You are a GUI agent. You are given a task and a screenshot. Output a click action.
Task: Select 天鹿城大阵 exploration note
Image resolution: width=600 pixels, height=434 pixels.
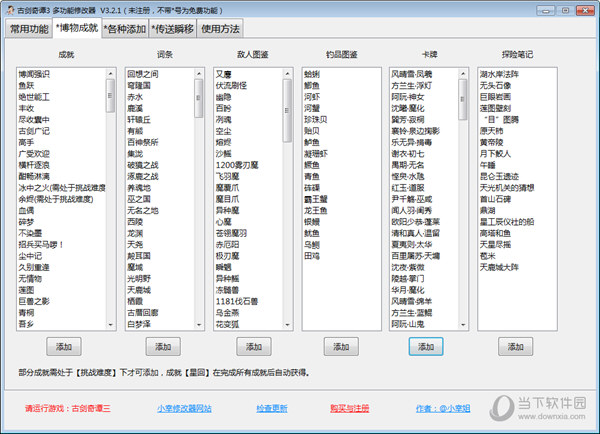coord(499,267)
